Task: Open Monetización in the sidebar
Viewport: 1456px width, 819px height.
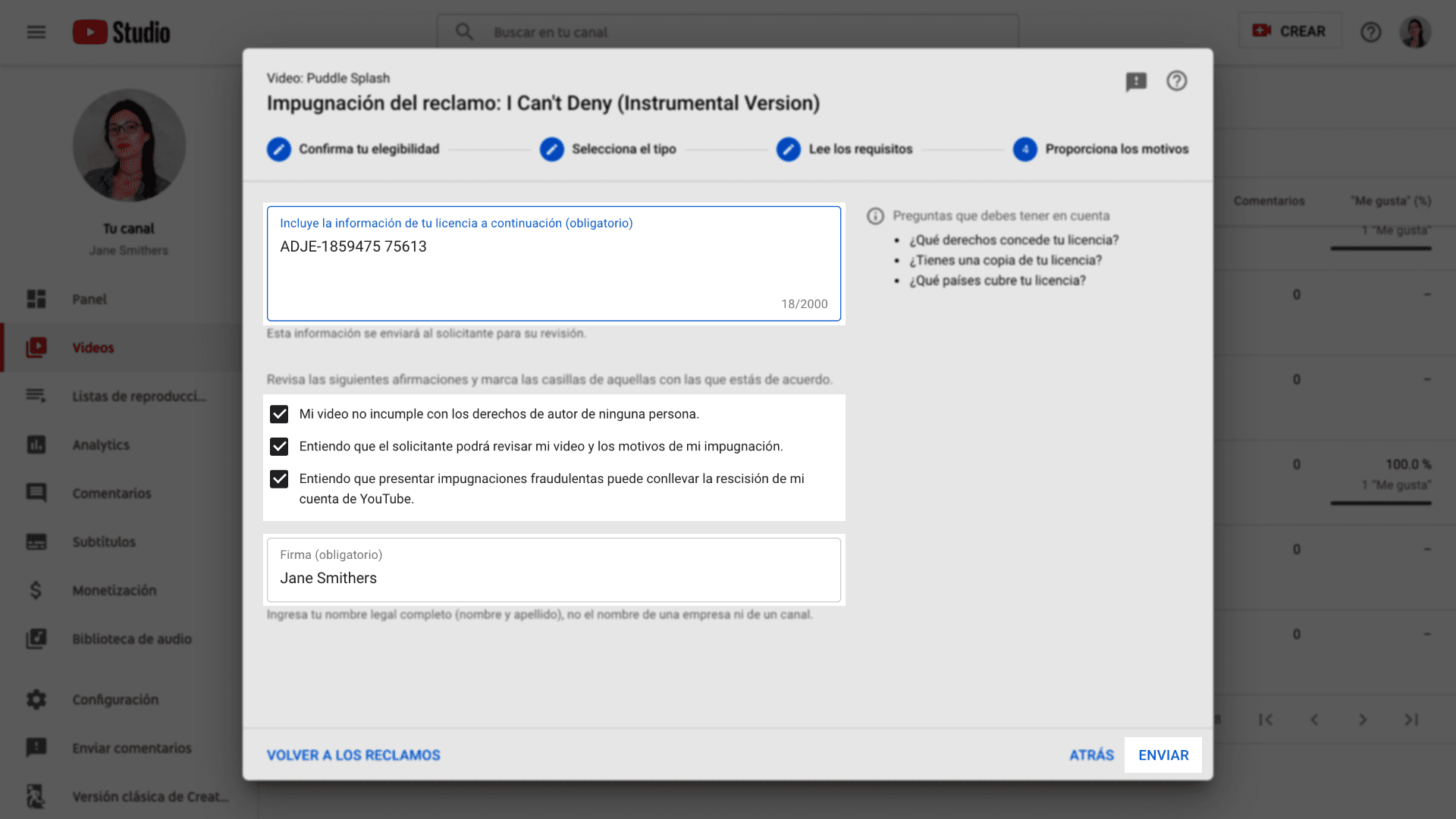Action: 115,590
